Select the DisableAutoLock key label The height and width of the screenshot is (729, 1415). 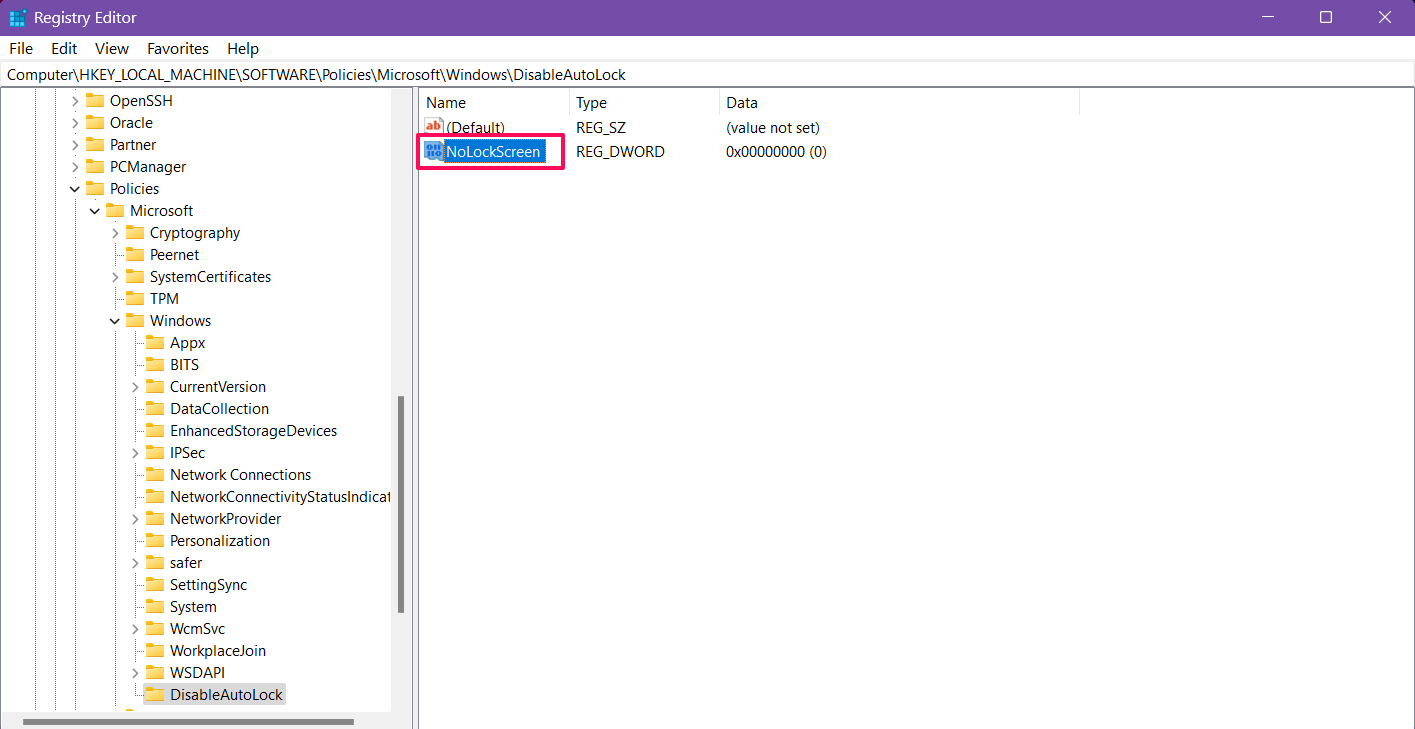point(227,694)
